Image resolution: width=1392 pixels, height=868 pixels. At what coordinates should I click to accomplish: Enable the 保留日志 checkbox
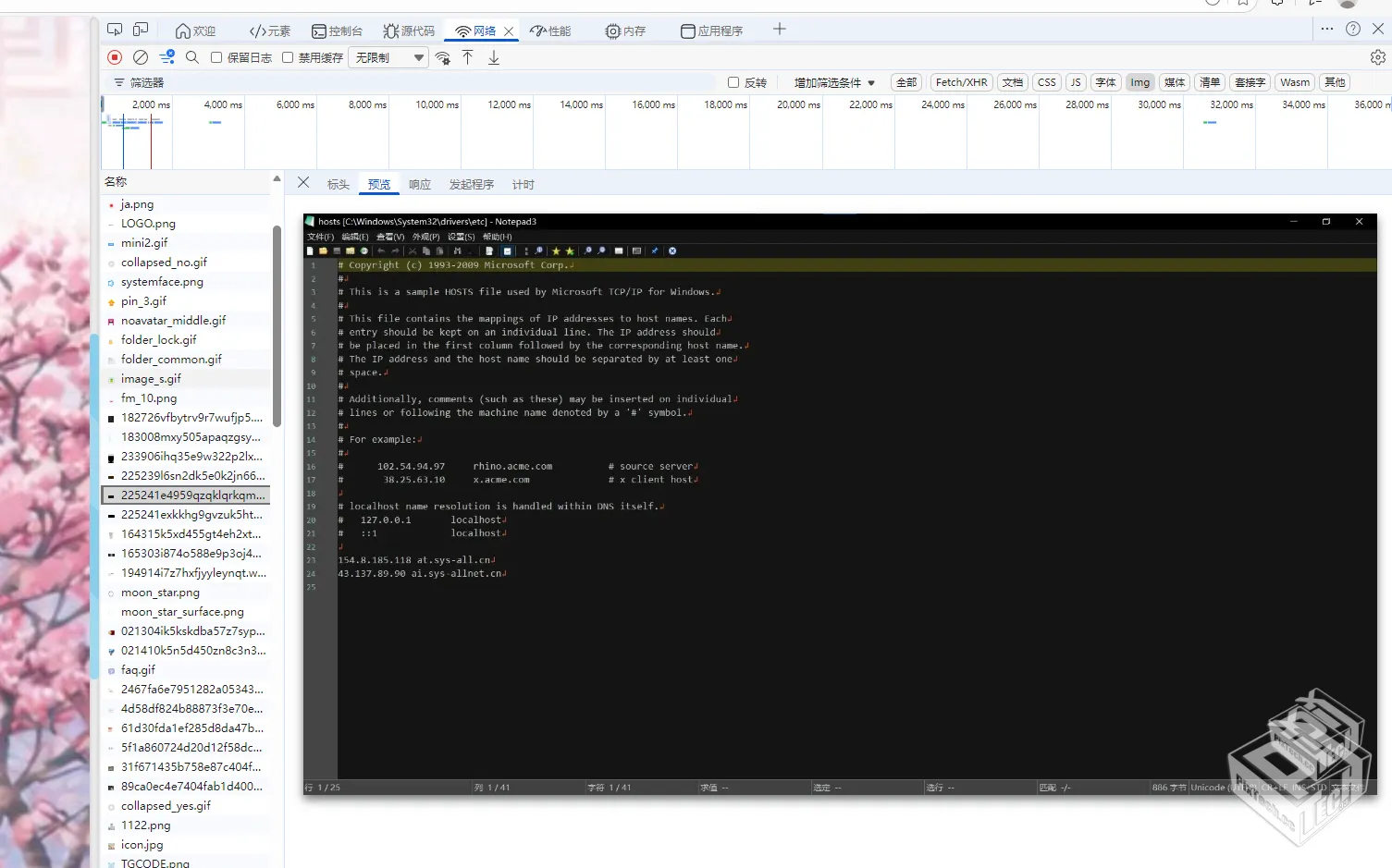click(216, 57)
